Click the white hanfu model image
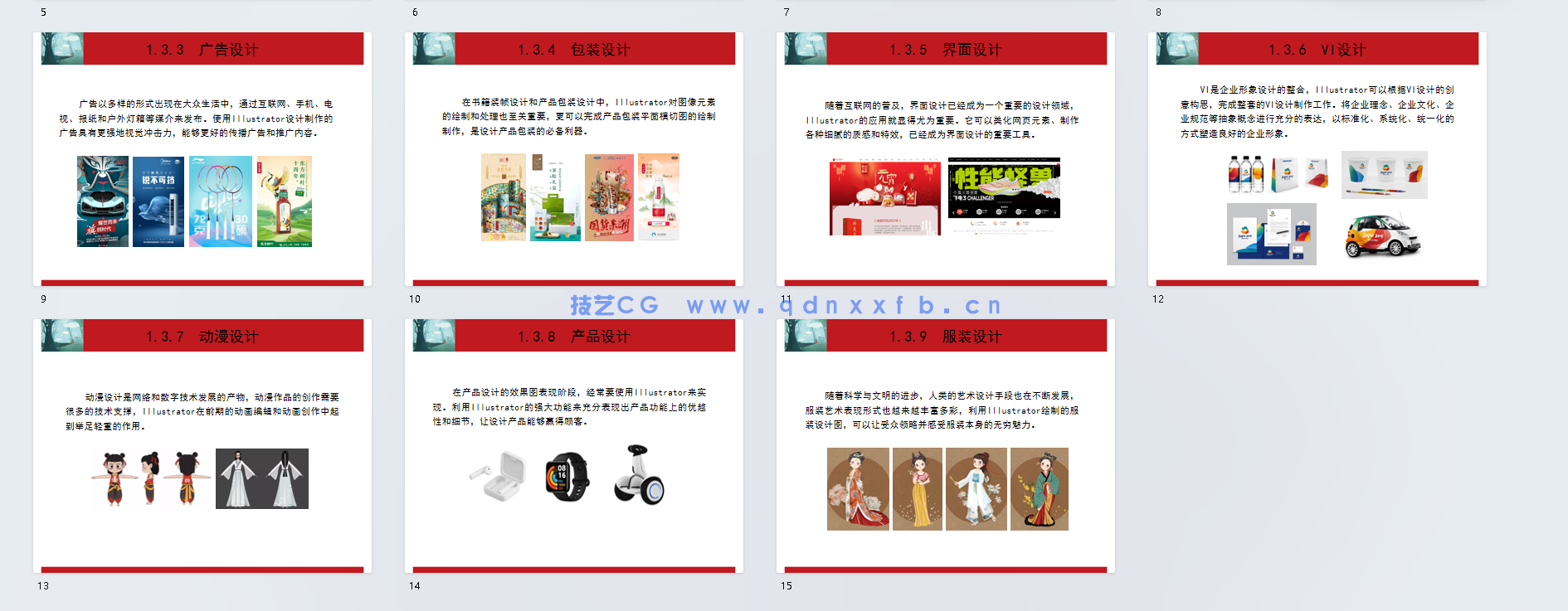This screenshot has height=611, width=1568. pyautogui.click(x=262, y=478)
